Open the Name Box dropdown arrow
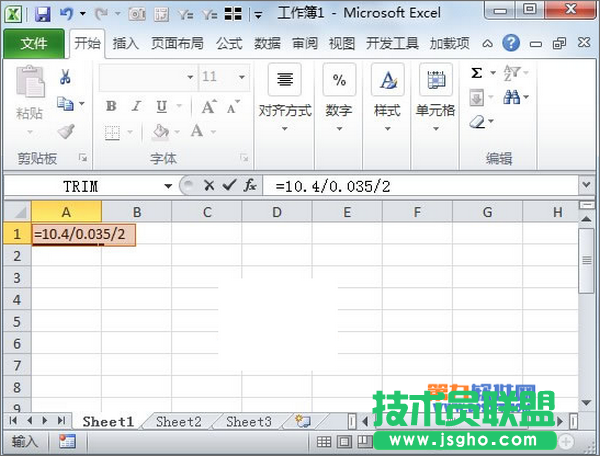 pyautogui.click(x=168, y=186)
